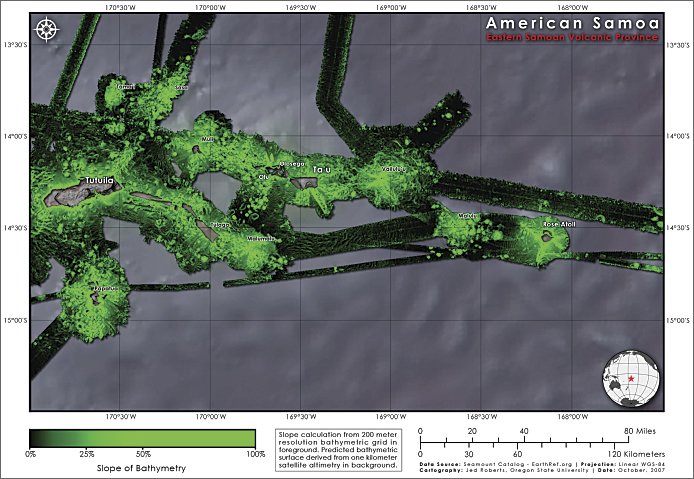Viewport: 694px width, 479px height.
Task: Click the 14°30'S label on the left edge
Action: pyautogui.click(x=16, y=228)
